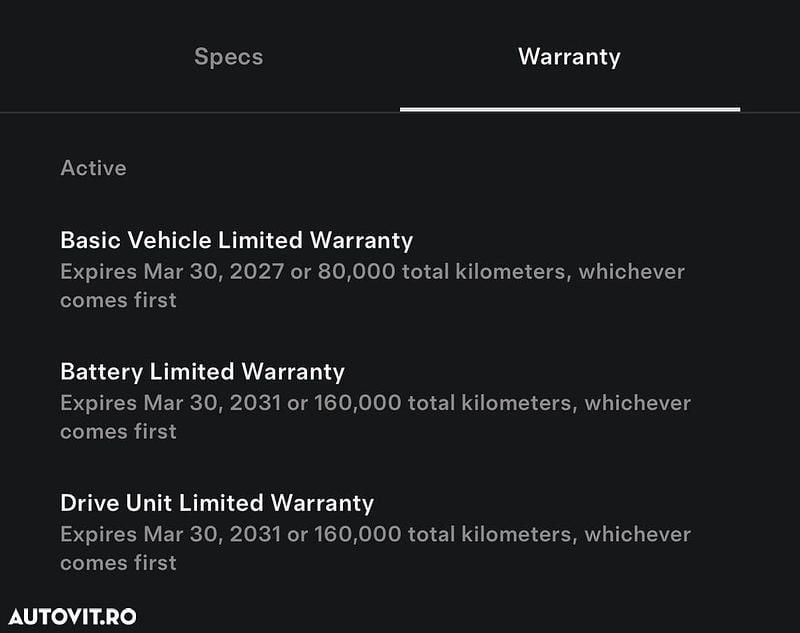800x633 pixels.
Task: Click the AUTOVIT.RO watermark logo
Action: [x=72, y=616]
